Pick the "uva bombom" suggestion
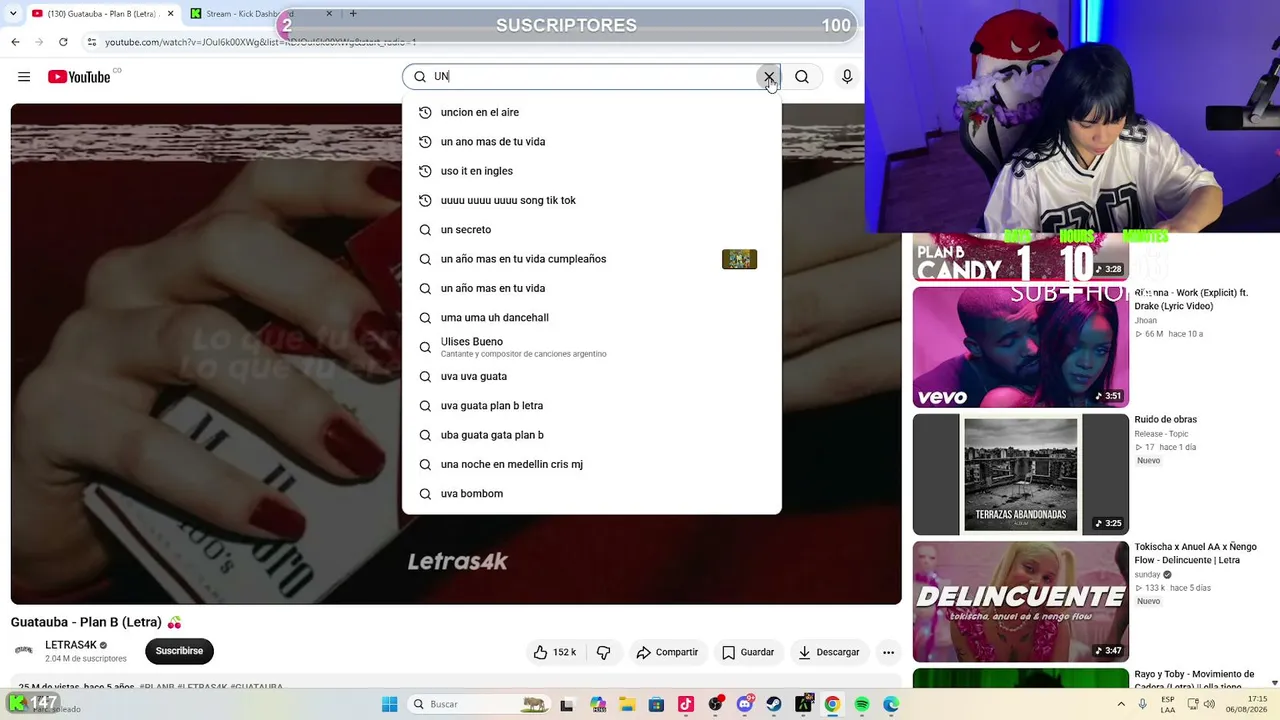 (591, 494)
